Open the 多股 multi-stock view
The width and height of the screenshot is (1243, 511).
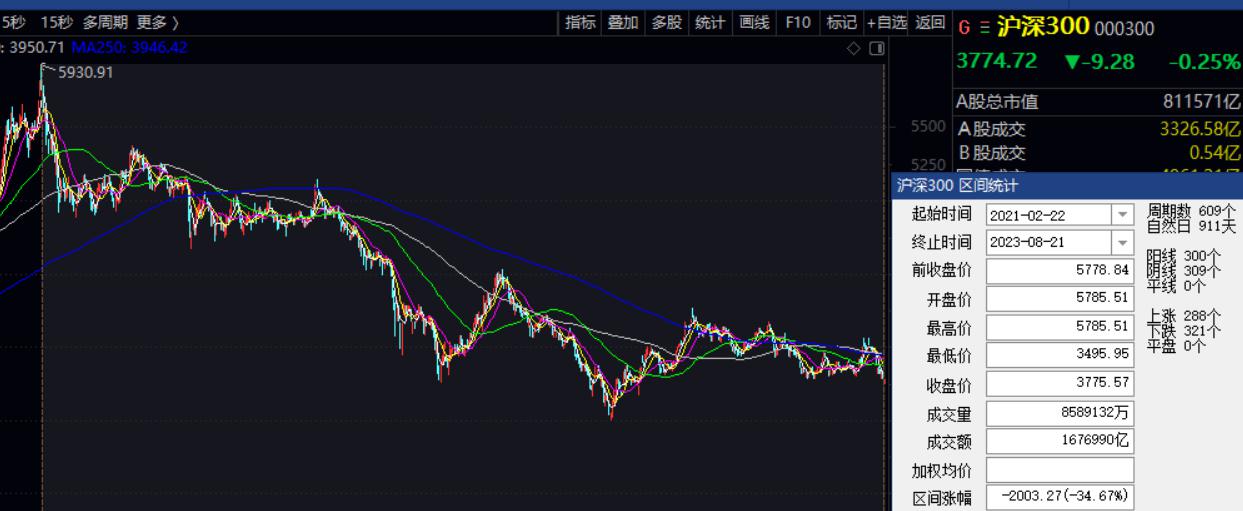point(667,22)
